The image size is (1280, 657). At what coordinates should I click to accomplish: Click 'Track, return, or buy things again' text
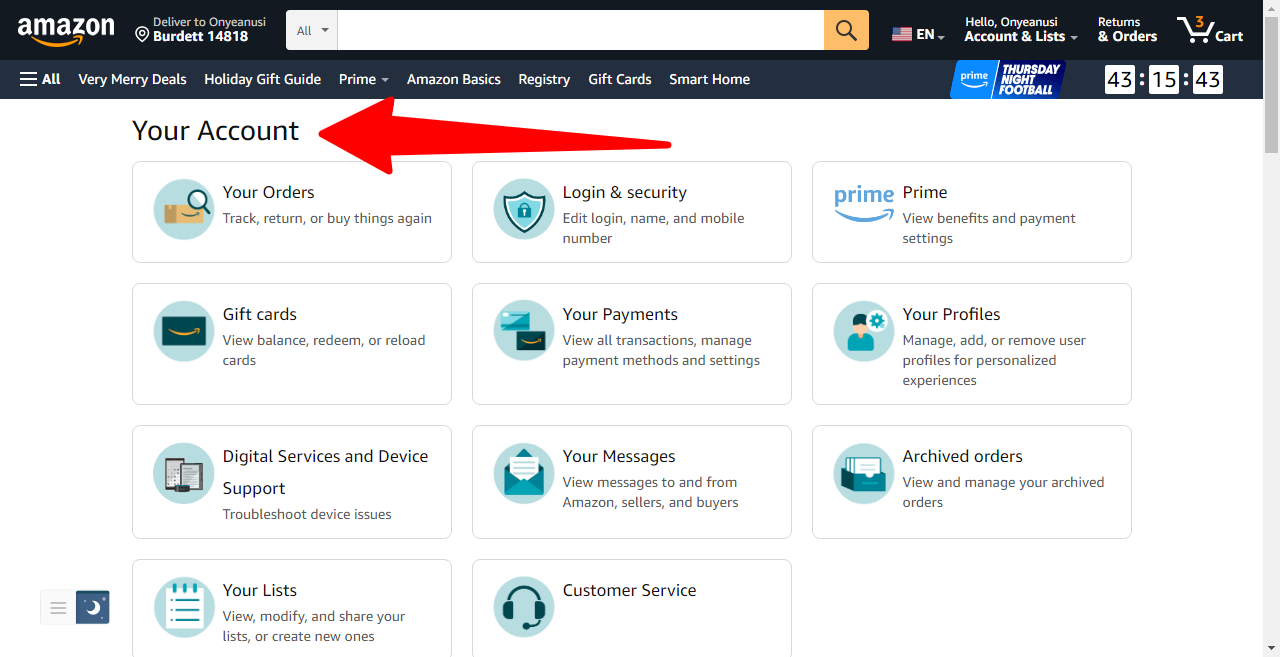click(x=327, y=218)
